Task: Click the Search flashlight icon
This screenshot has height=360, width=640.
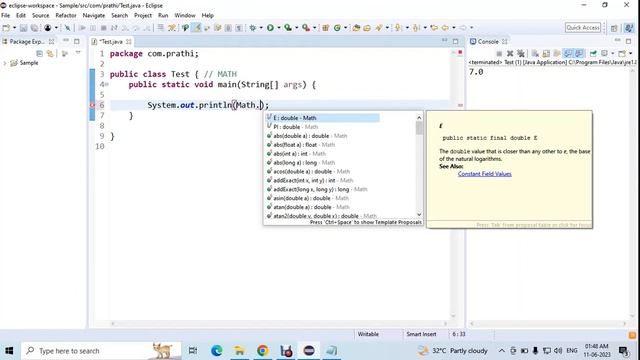Action: pyautogui.click(x=379, y=28)
